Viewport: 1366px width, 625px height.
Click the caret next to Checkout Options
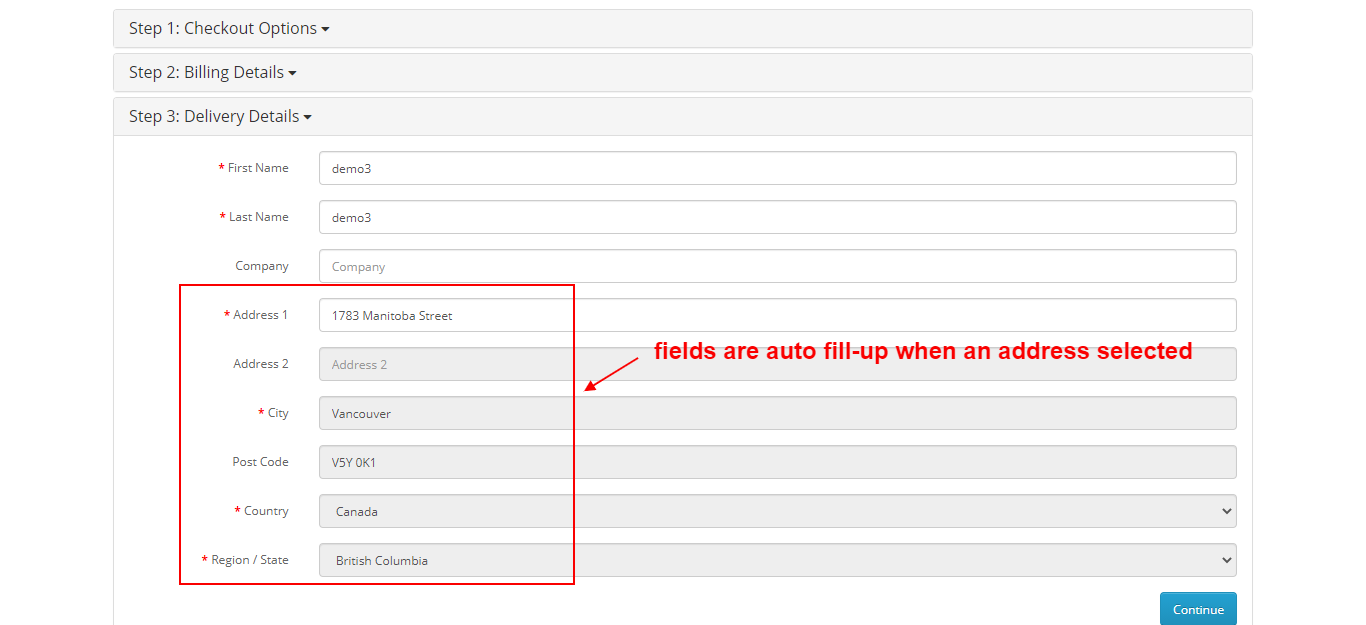coord(326,30)
